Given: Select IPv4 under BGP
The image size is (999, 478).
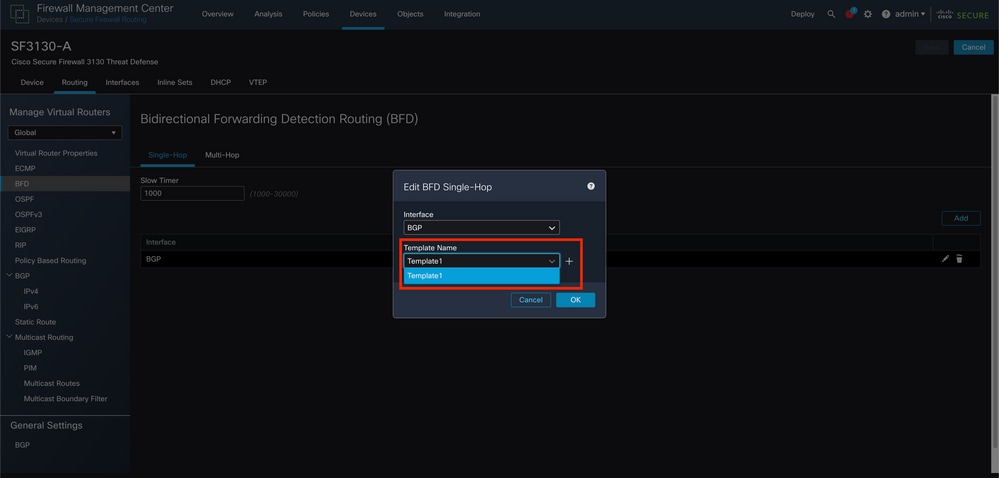Looking at the screenshot, I should (31, 291).
